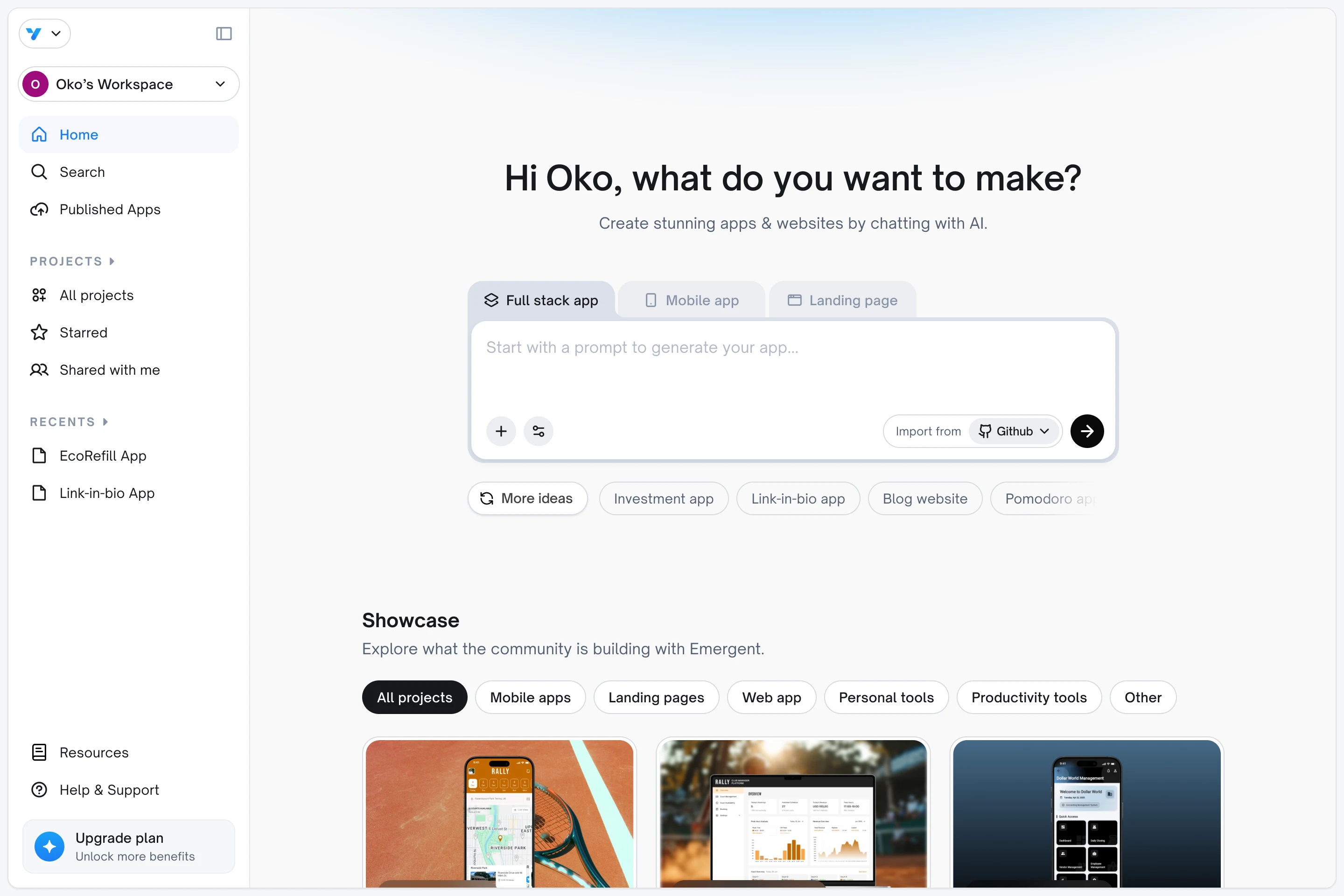Open the Oko's Workspace dropdown
This screenshot has height=896, width=1344.
pyautogui.click(x=129, y=84)
